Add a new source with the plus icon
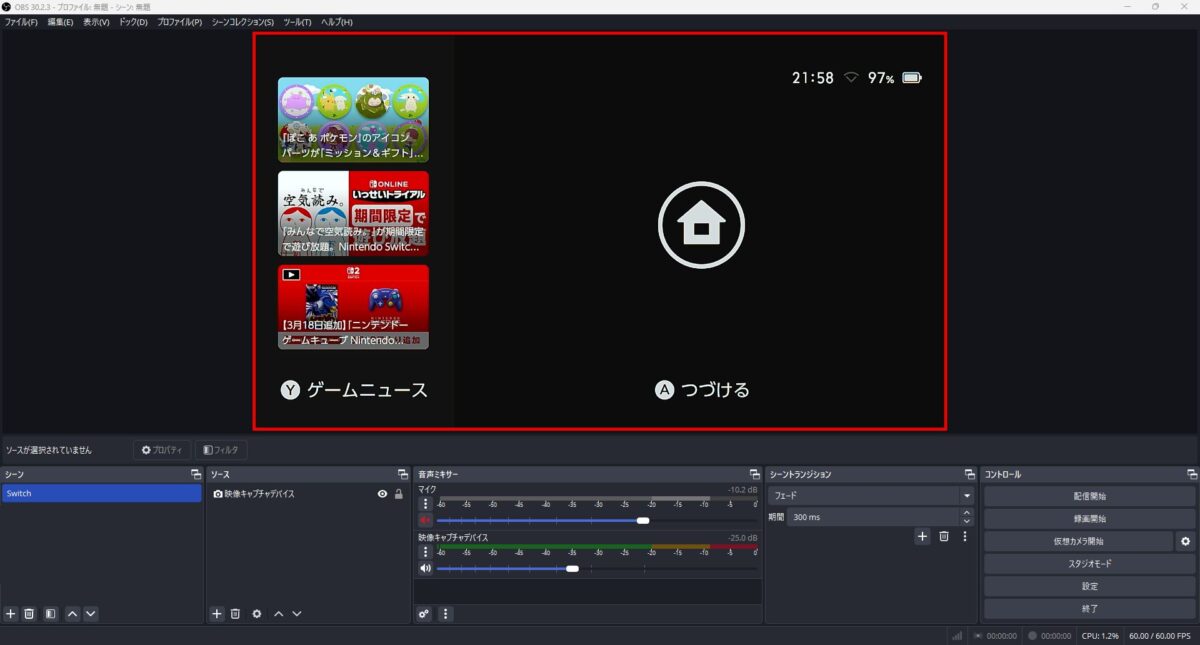Screen dimensions: 1200x645 pyautogui.click(x=216, y=613)
